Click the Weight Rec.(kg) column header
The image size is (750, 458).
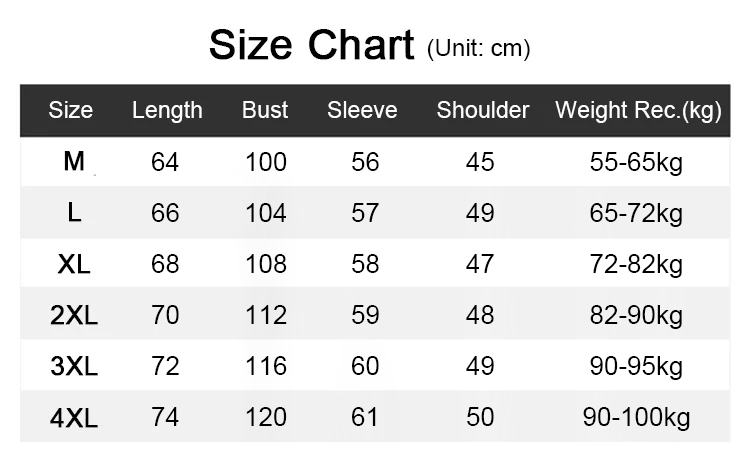coord(638,110)
